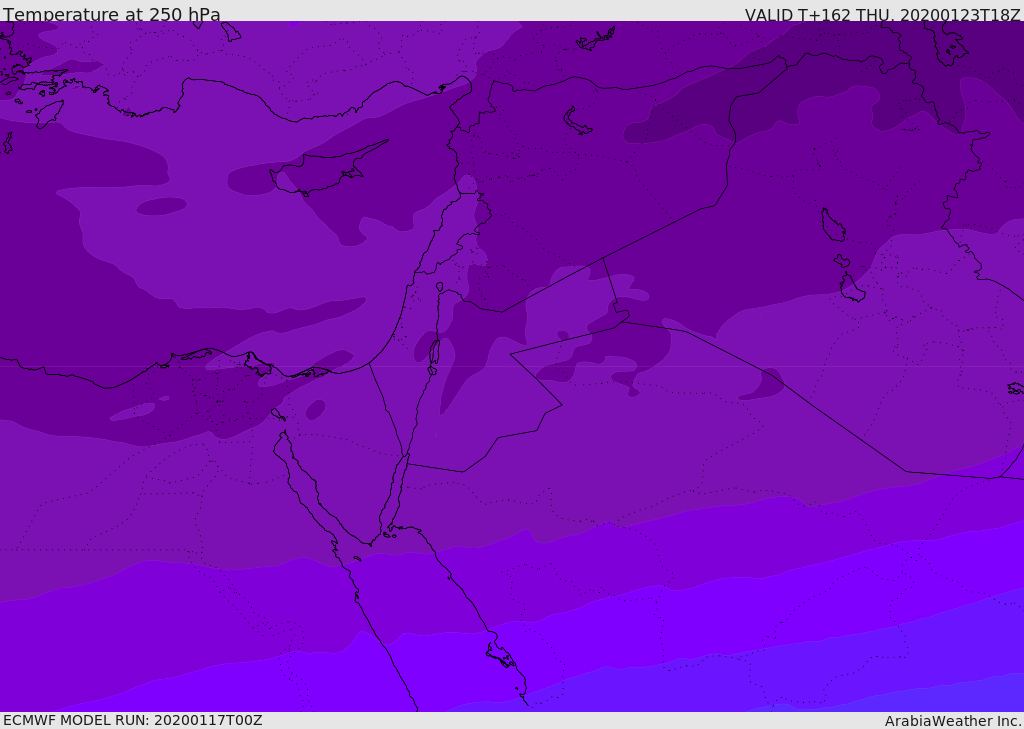Click the 'ECMWF MODEL RUN: 20200117T00Z' footer text
The height and width of the screenshot is (729, 1024).
click(x=133, y=720)
